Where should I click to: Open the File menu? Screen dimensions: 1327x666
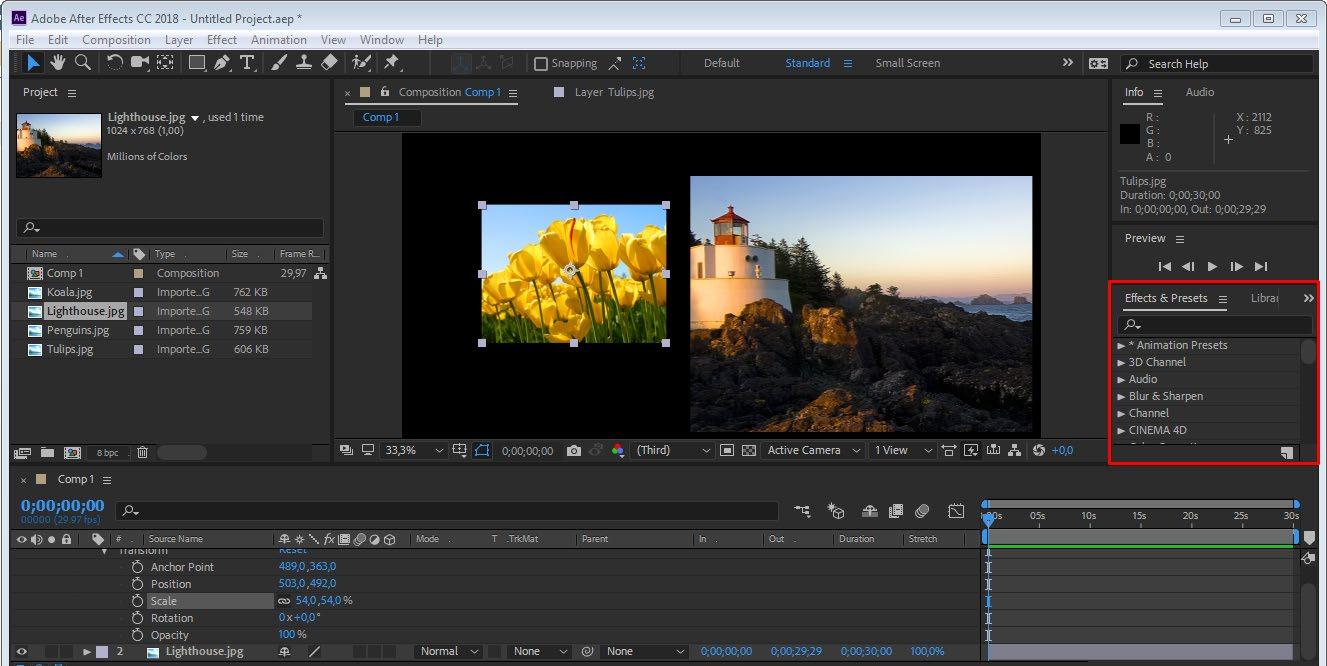pos(25,40)
